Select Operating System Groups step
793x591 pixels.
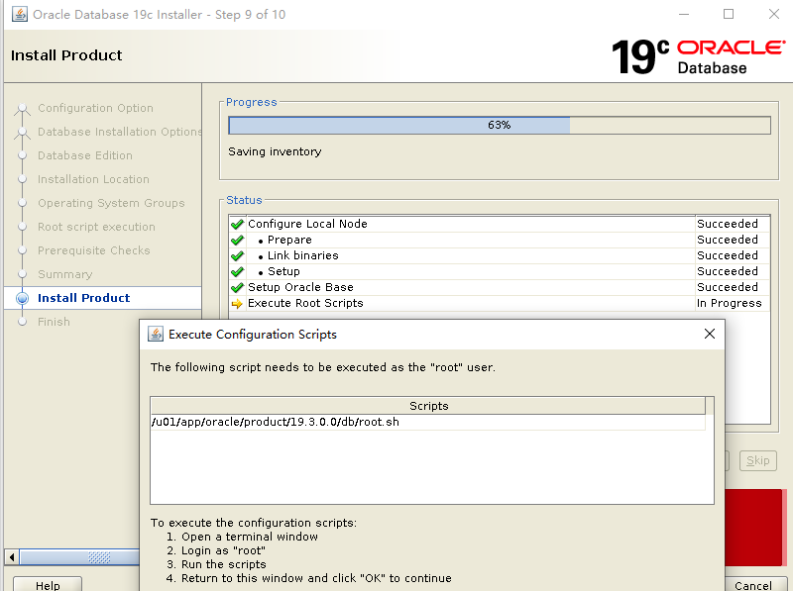[x=111, y=203]
